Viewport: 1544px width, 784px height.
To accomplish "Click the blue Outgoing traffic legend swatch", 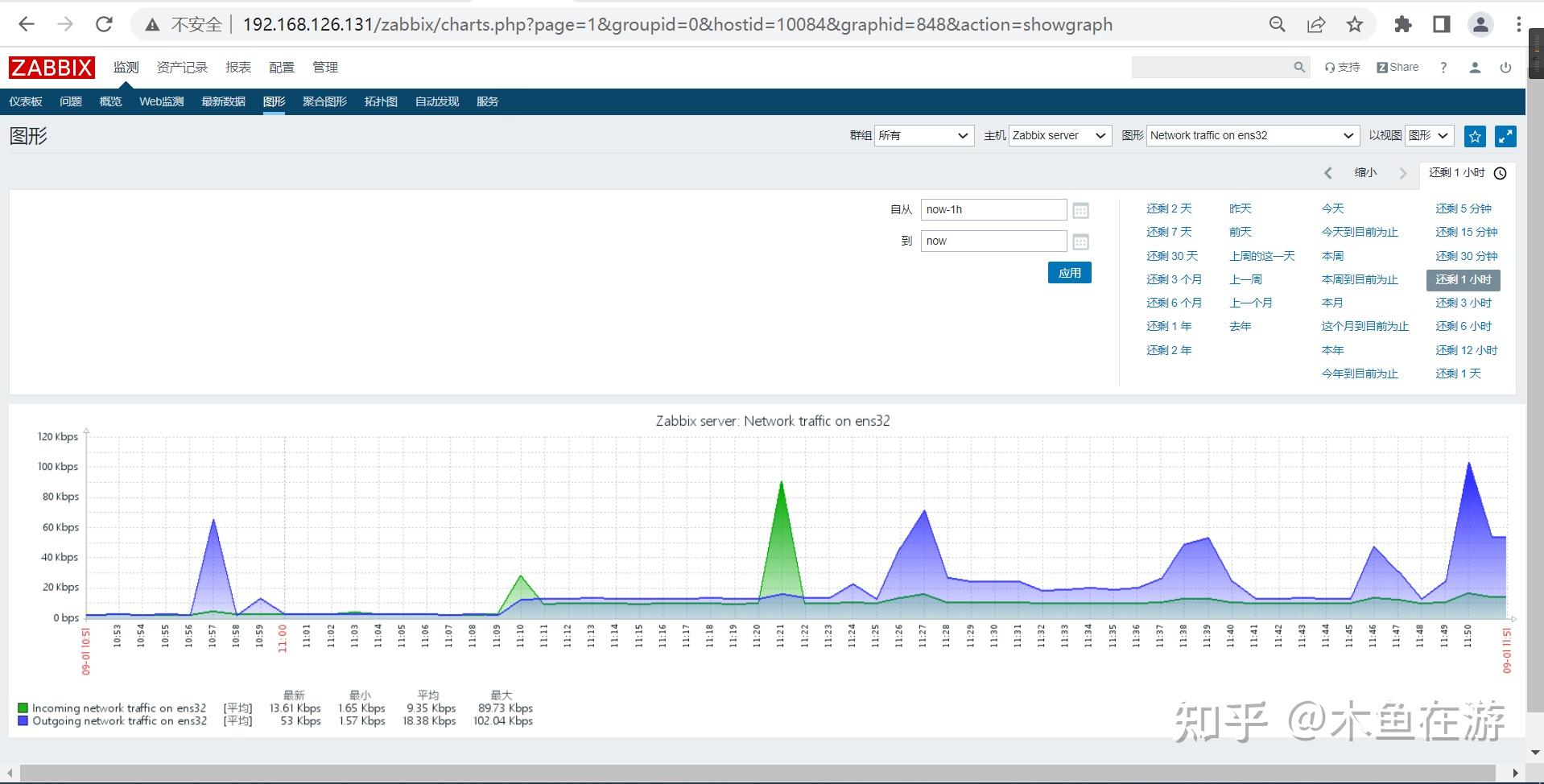I will 23,721.
